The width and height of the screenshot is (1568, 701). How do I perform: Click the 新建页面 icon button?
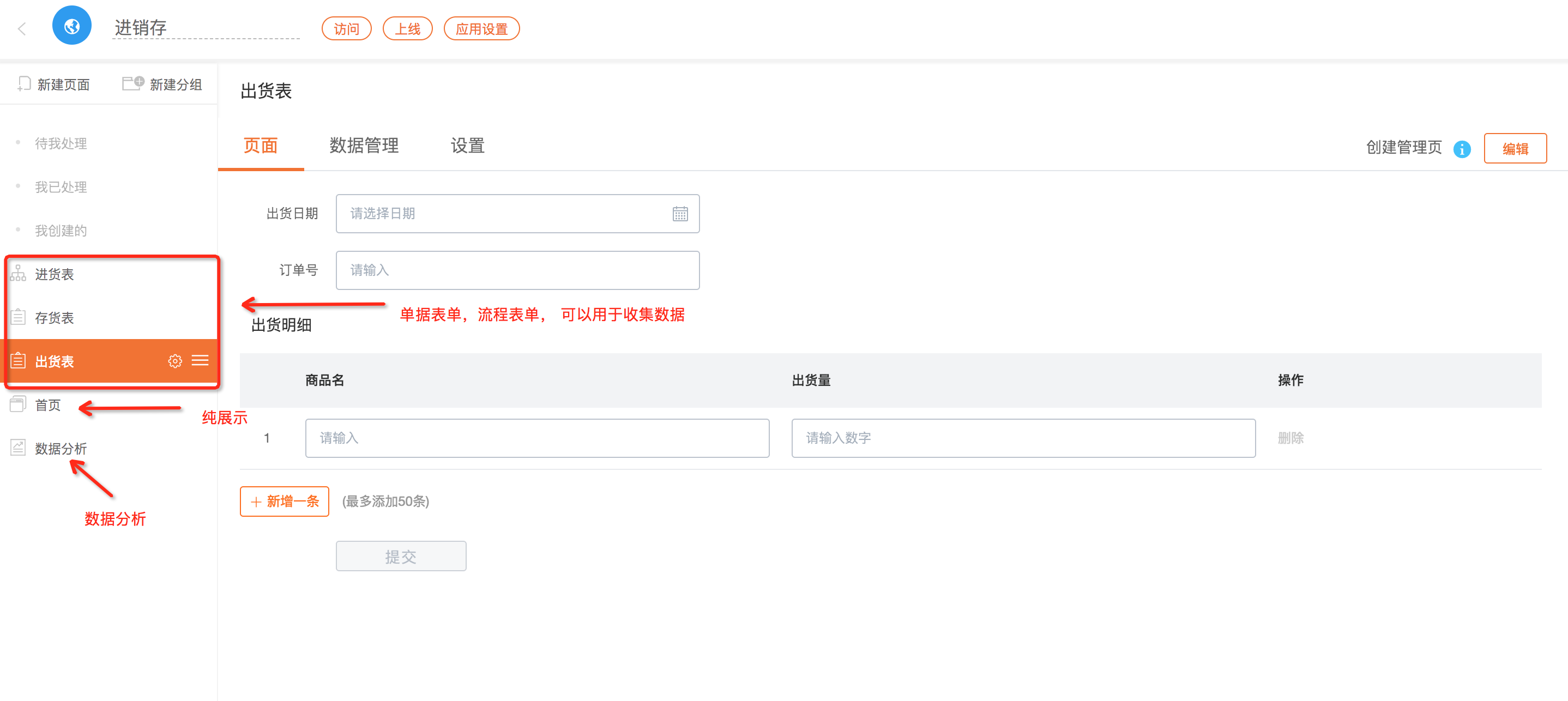(25, 84)
